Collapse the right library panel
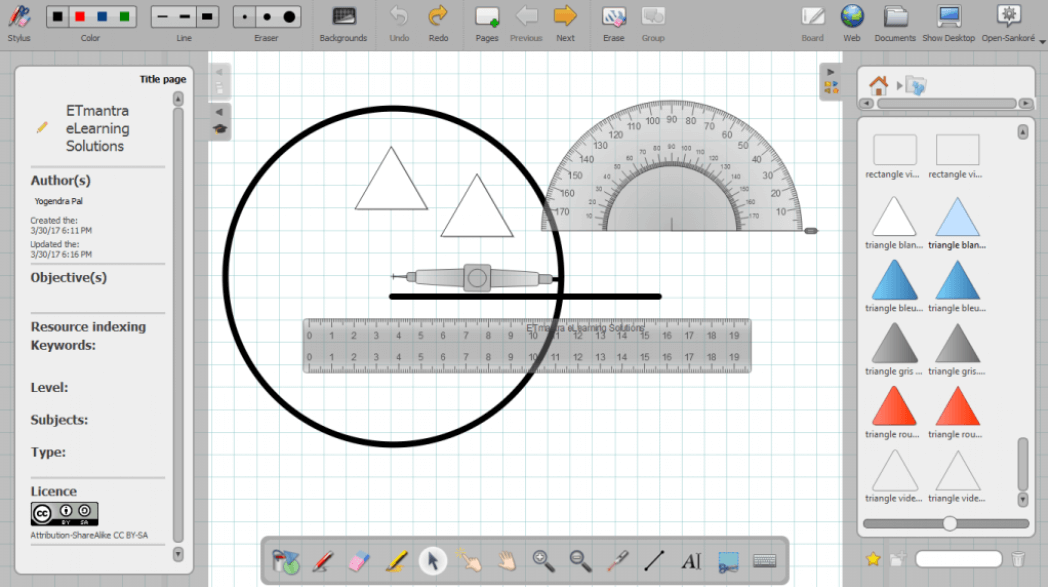1048x587 pixels. click(830, 72)
